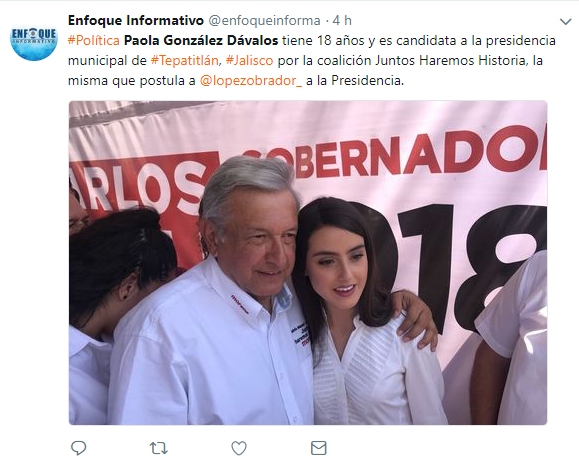This screenshot has width=579, height=461.
Task: Click the tweet text mentioning Juntos Haremos Historia
Action: [x=450, y=60]
